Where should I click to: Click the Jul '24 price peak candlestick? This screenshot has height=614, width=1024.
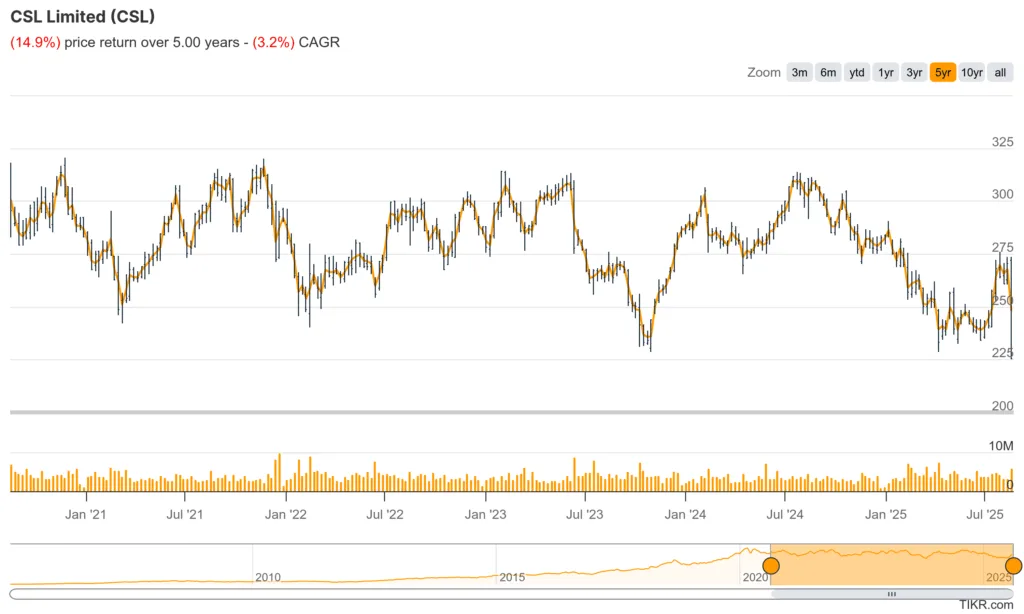tap(797, 182)
